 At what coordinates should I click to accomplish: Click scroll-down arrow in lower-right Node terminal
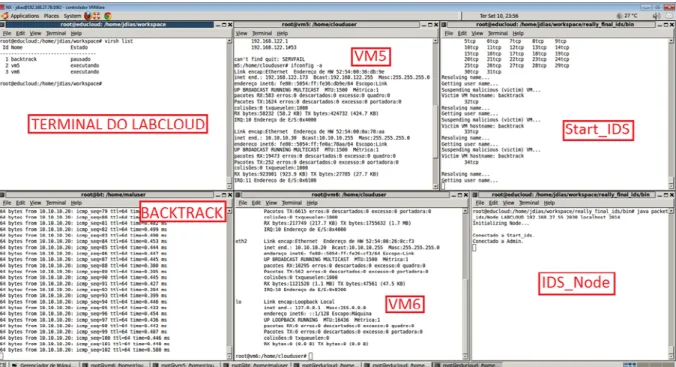click(671, 356)
